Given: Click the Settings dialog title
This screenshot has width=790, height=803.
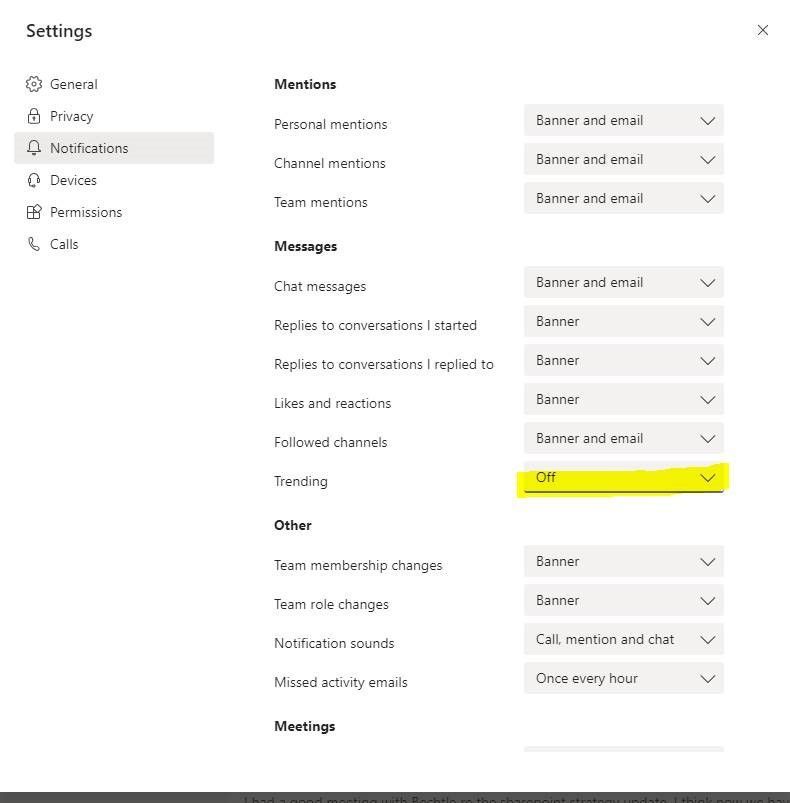Looking at the screenshot, I should point(59,31).
